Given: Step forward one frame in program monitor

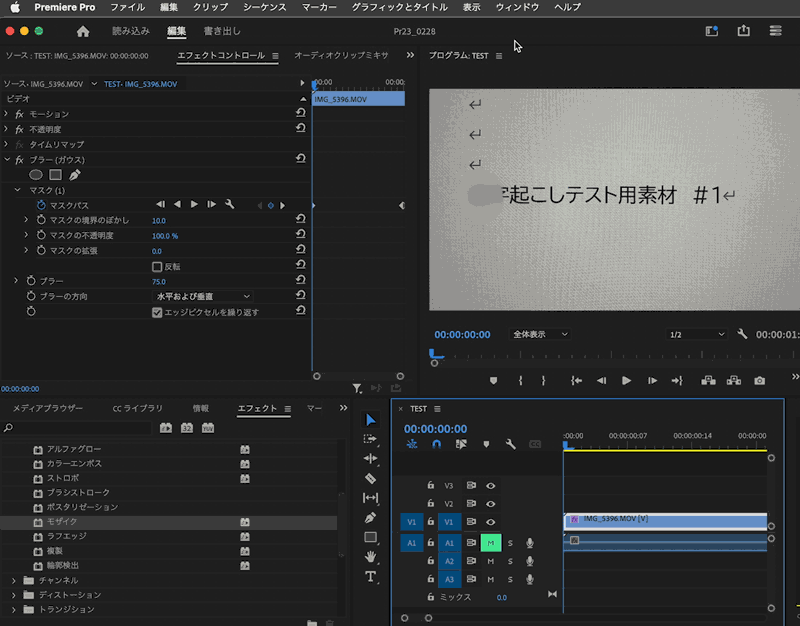Looking at the screenshot, I should click(652, 381).
